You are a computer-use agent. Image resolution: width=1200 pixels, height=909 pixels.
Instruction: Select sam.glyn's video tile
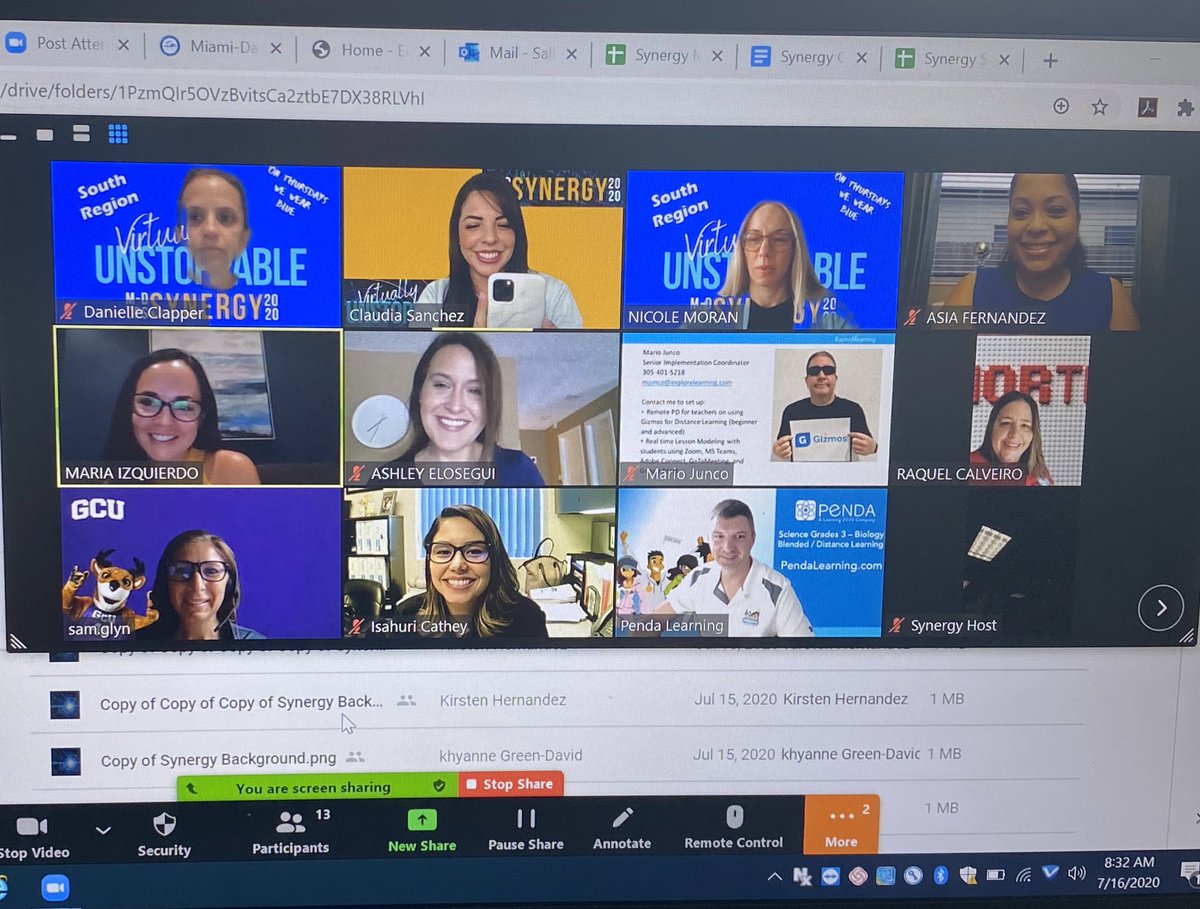201,564
